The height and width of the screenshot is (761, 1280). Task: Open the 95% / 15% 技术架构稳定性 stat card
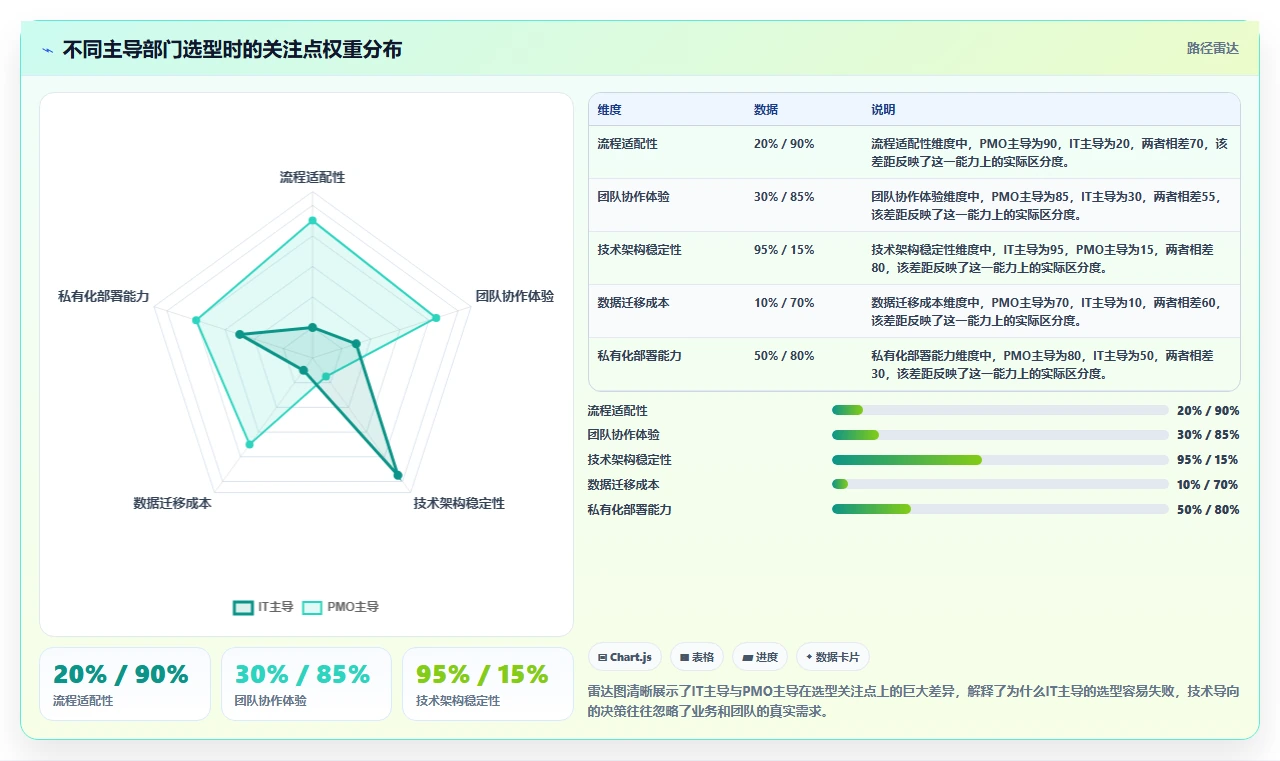487,684
